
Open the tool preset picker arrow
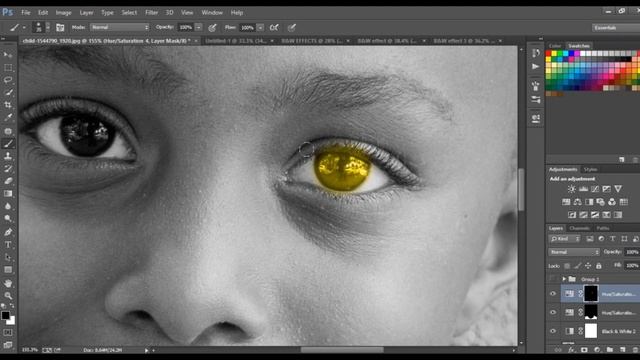pos(24,27)
